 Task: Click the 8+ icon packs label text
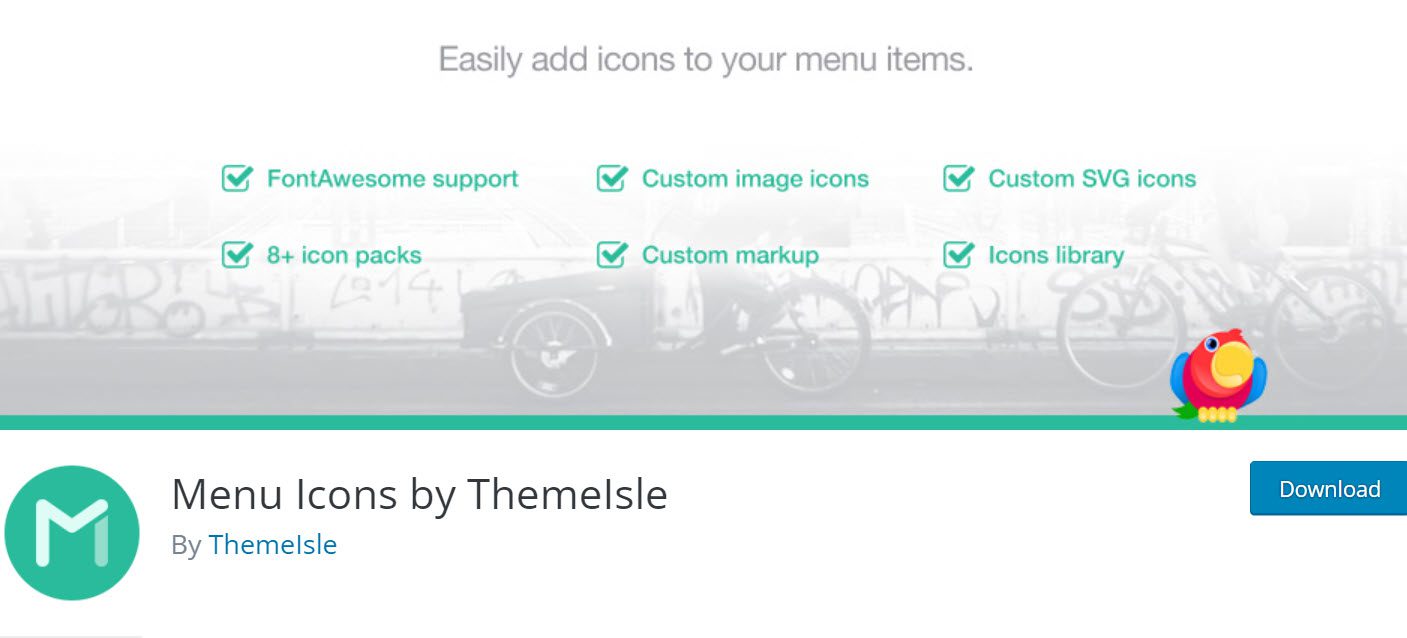344,255
